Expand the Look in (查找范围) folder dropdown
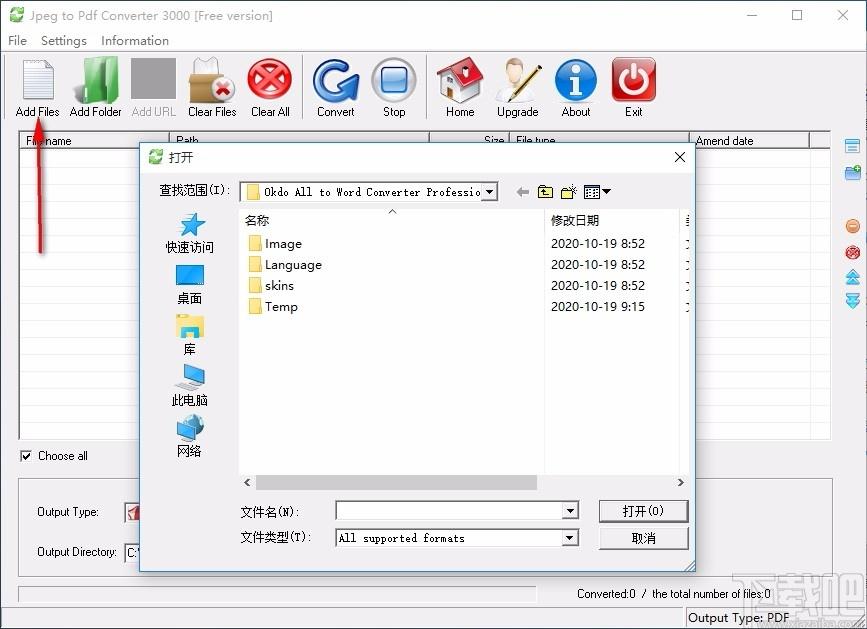Viewport: 867px width, 629px height. click(x=489, y=192)
